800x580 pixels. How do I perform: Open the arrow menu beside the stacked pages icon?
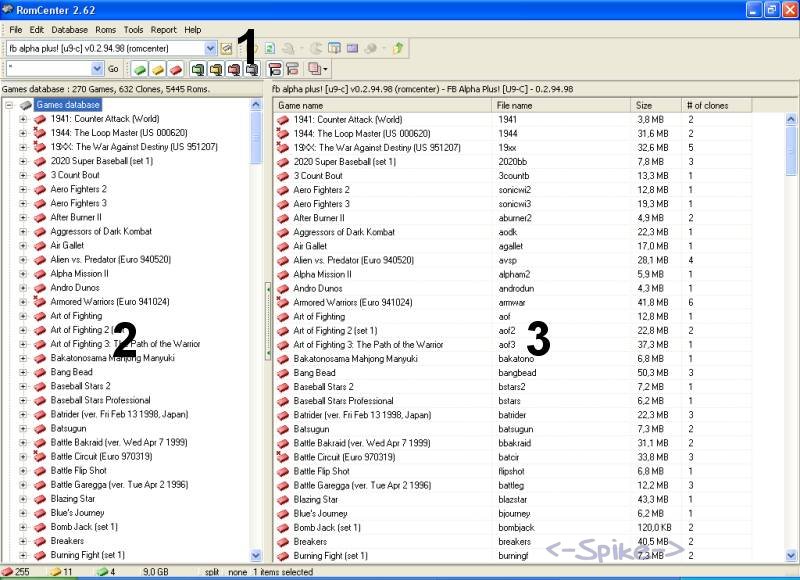tap(325, 69)
